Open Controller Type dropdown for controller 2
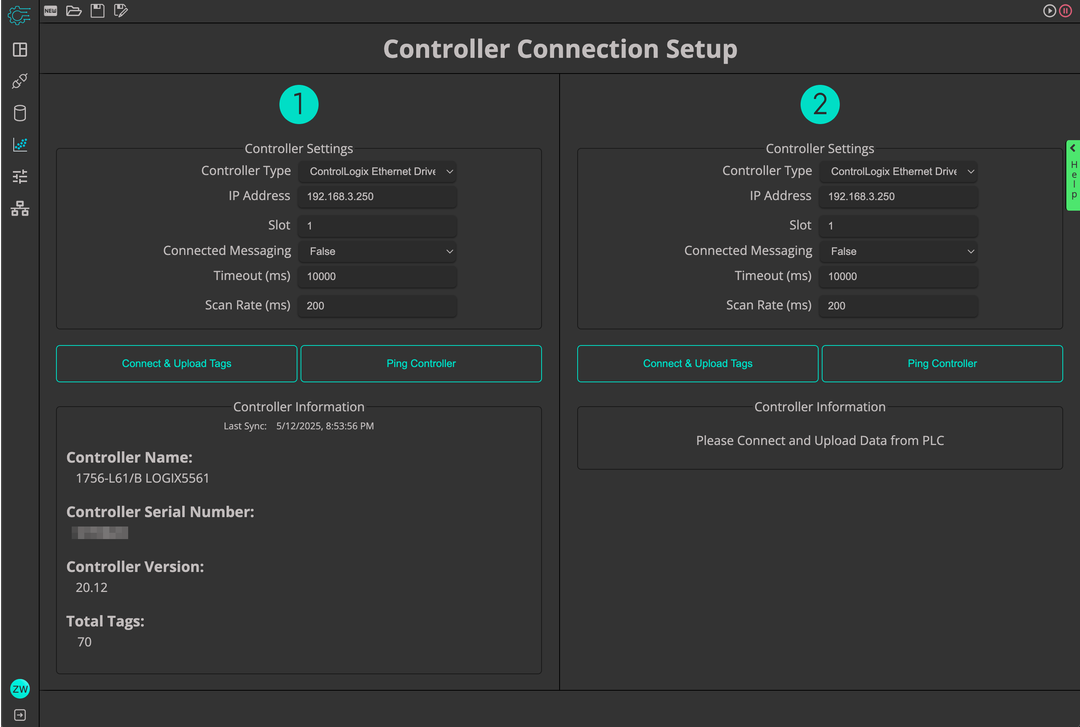1080x727 pixels. (x=898, y=172)
